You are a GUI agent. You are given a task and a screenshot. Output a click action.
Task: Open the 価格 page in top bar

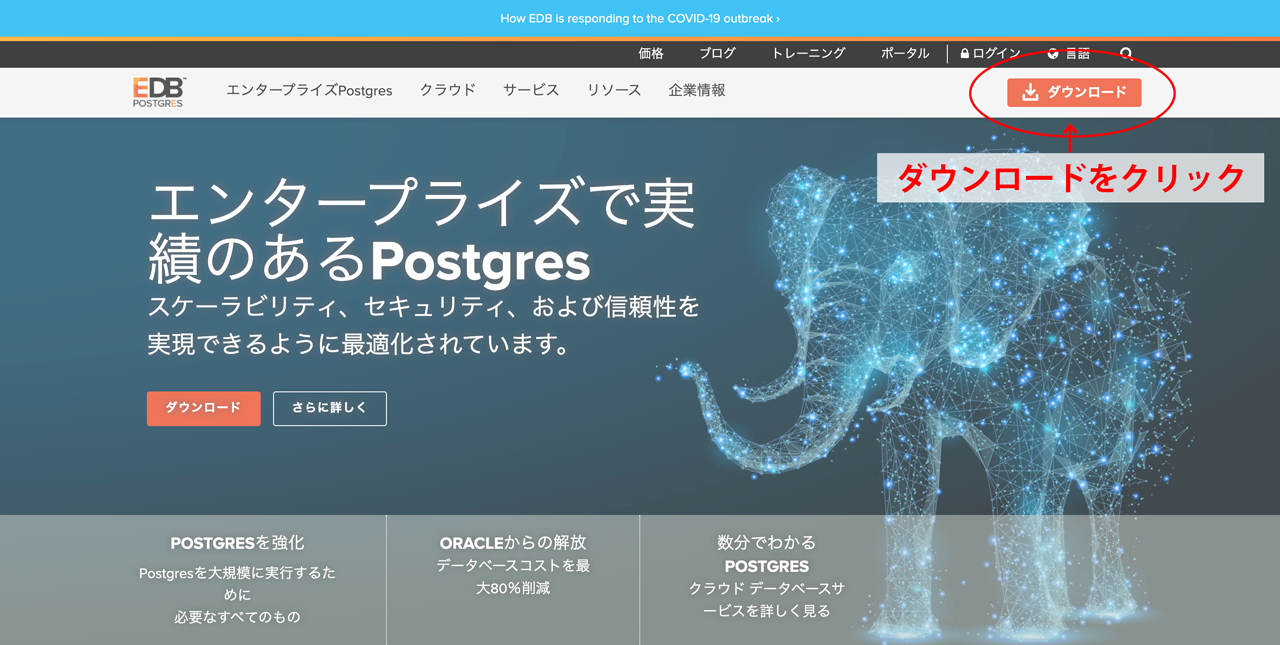click(651, 53)
